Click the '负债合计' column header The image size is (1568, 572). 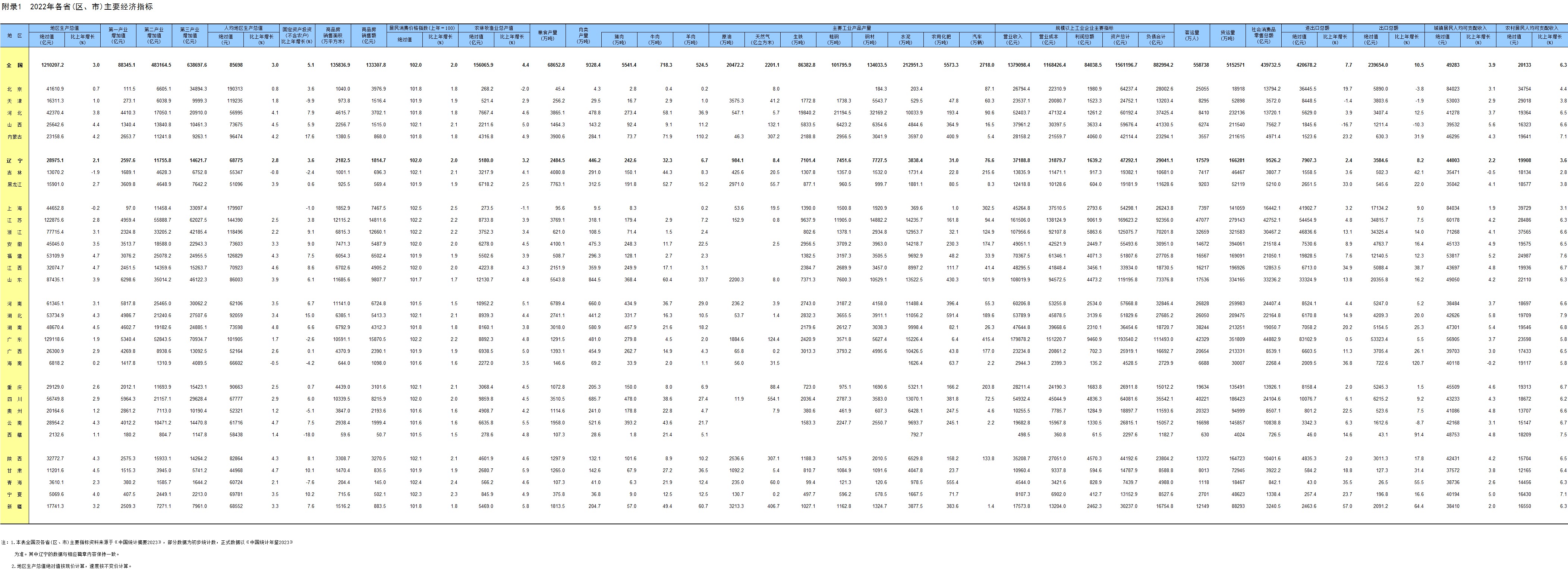pyautogui.click(x=1156, y=39)
